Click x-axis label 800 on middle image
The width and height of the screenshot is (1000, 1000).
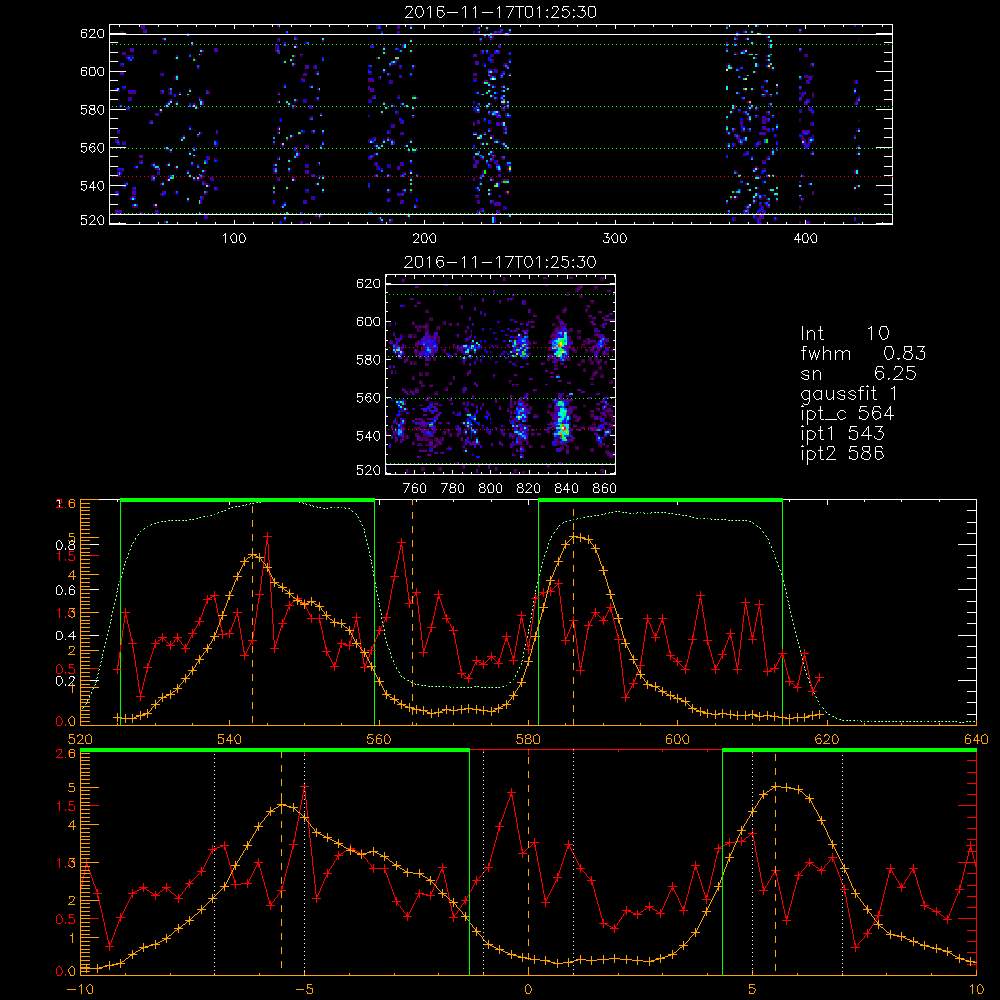point(490,489)
